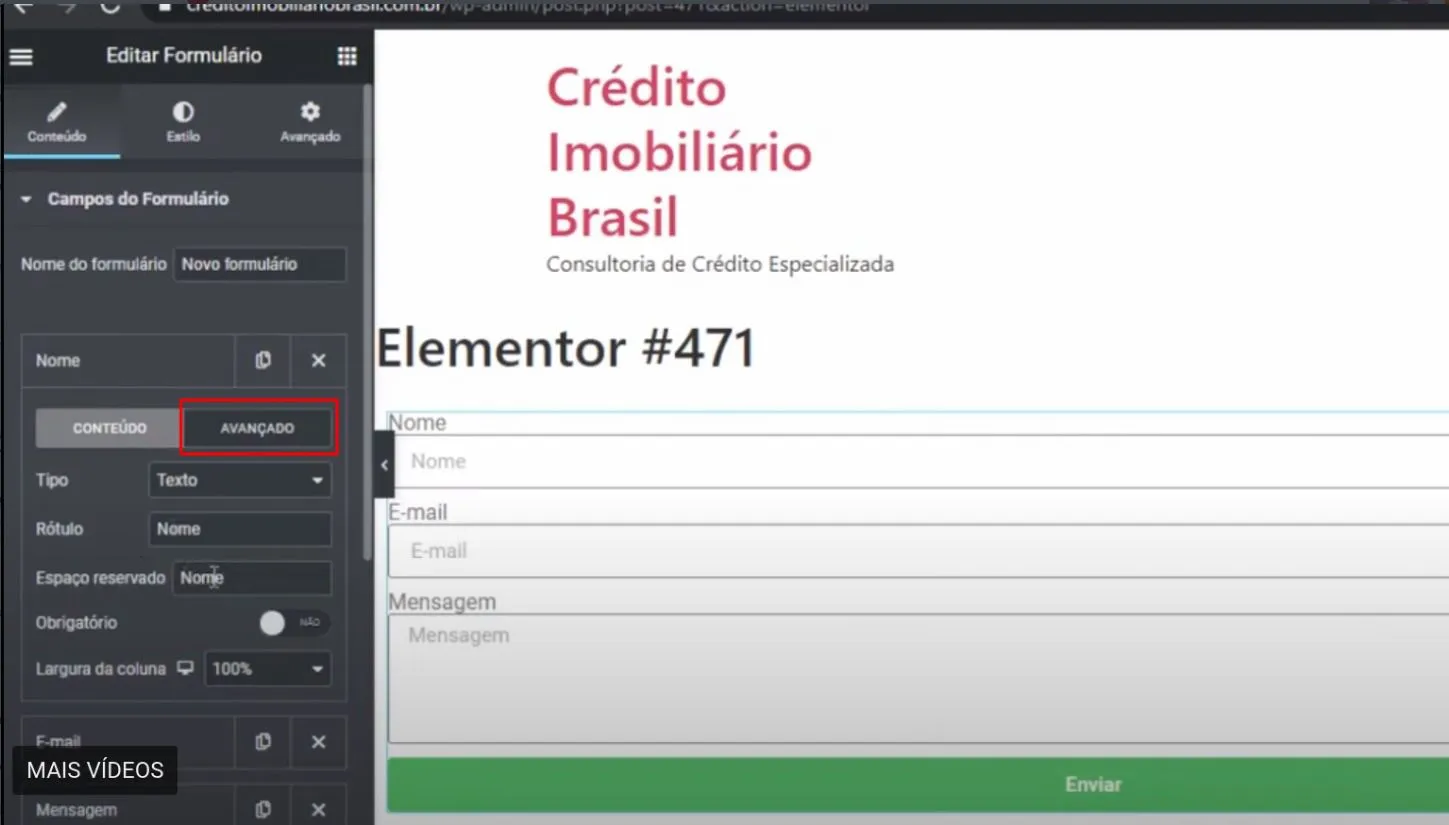Screen dimensions: 1449x825
Task: Open the responsive device icon by Largura
Action: pyautogui.click(x=185, y=668)
